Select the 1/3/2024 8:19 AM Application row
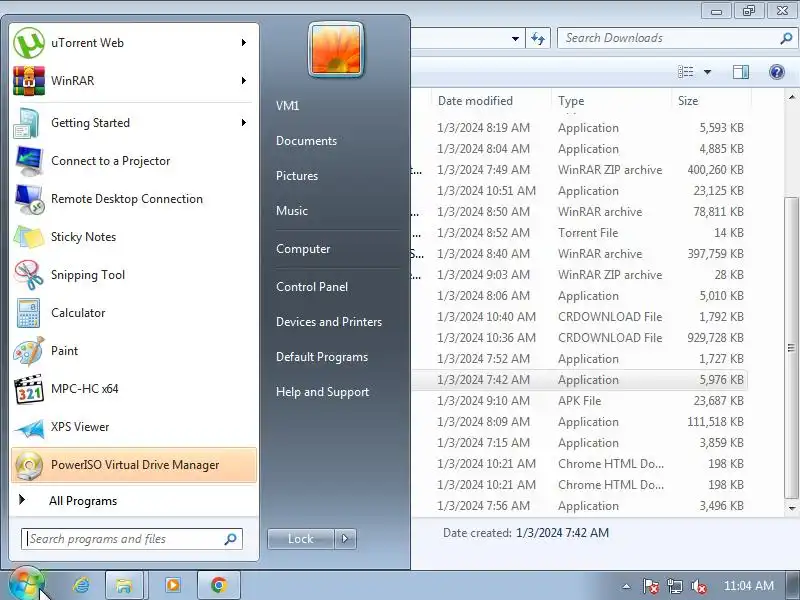 pos(580,128)
